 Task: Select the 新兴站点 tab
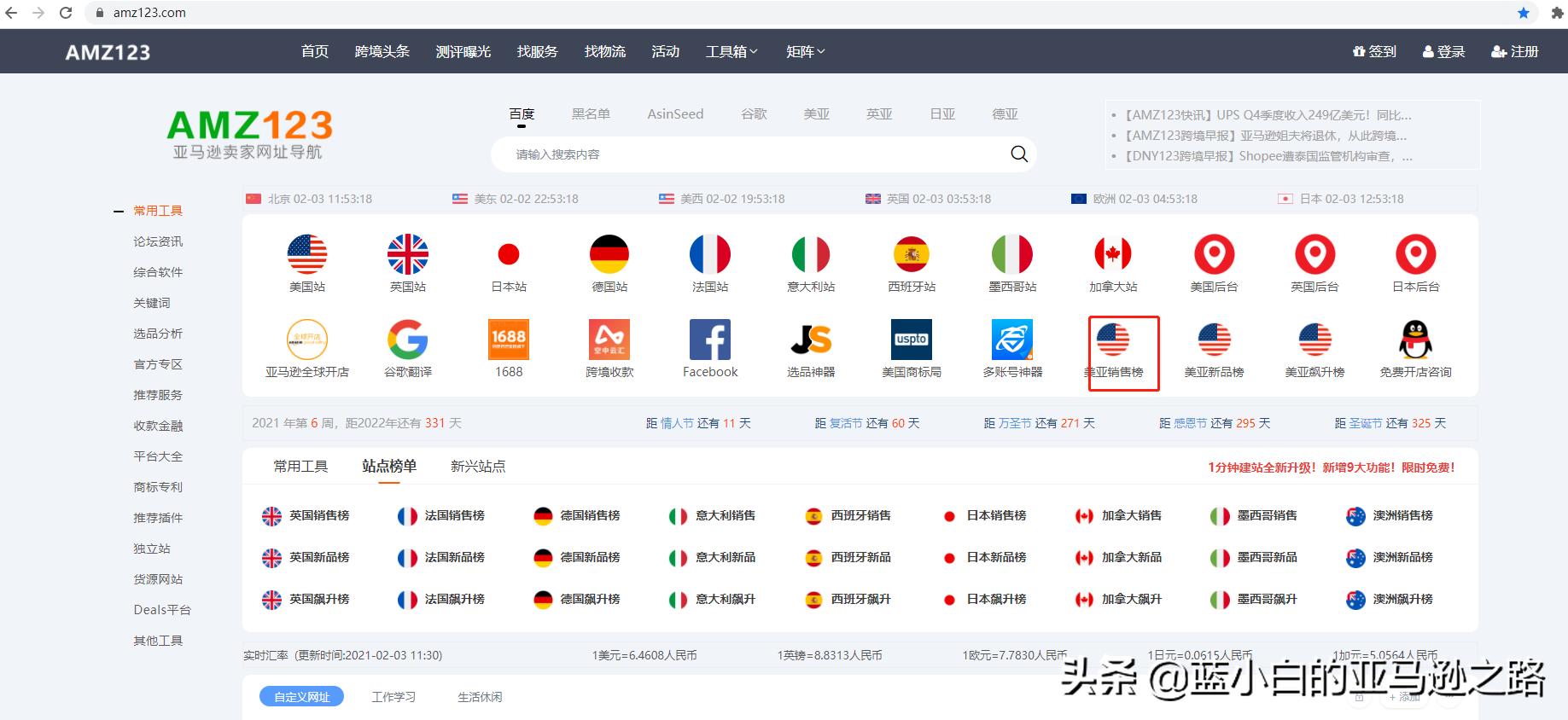point(478,467)
